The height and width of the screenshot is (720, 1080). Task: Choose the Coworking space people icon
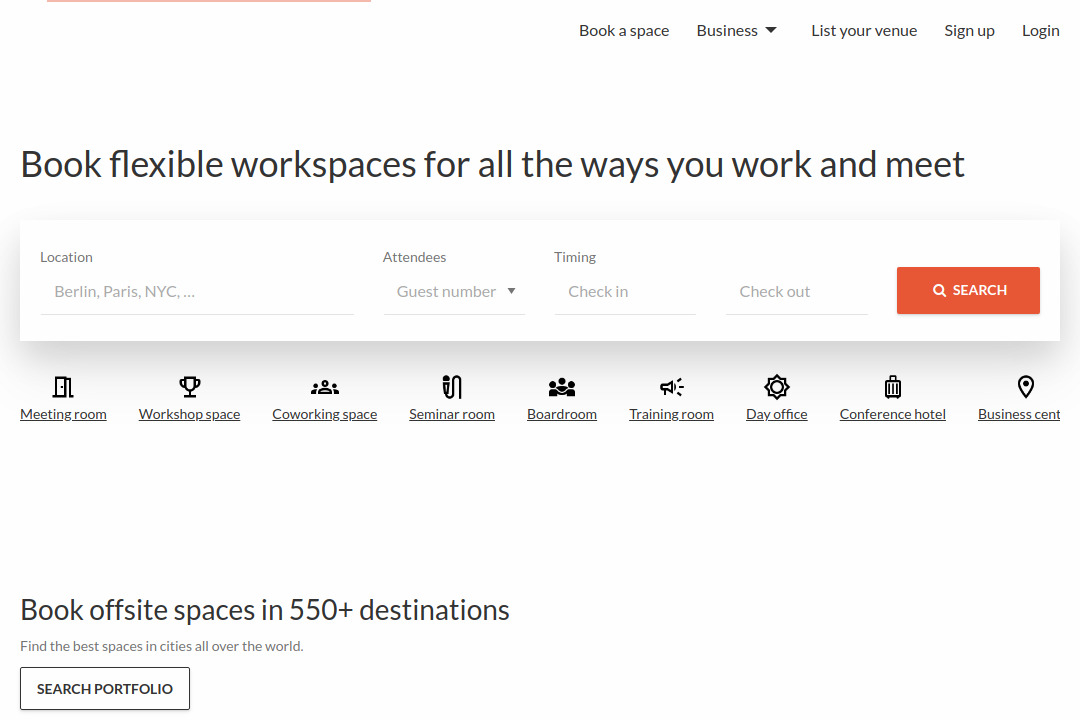(x=324, y=386)
